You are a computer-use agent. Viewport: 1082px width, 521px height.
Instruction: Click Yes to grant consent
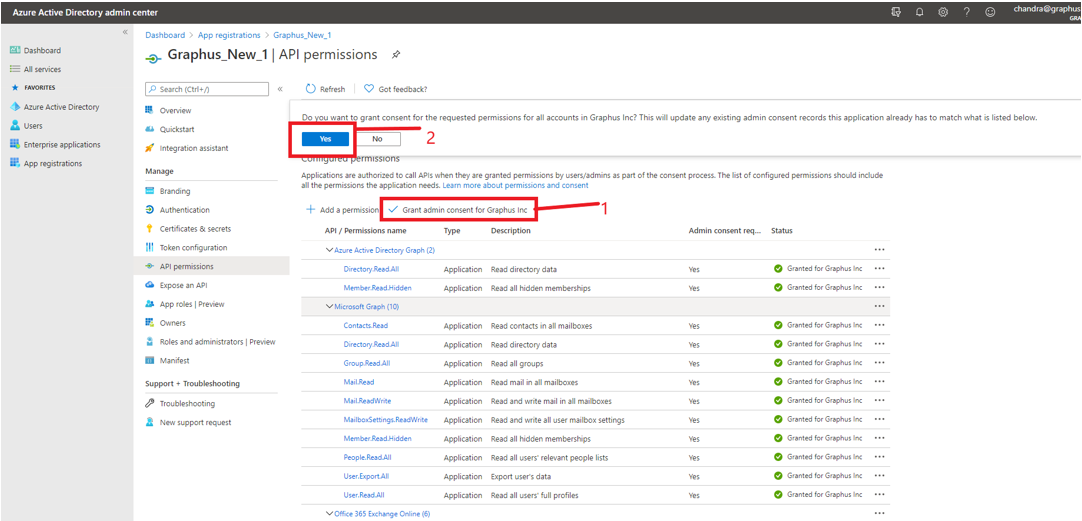[326, 139]
